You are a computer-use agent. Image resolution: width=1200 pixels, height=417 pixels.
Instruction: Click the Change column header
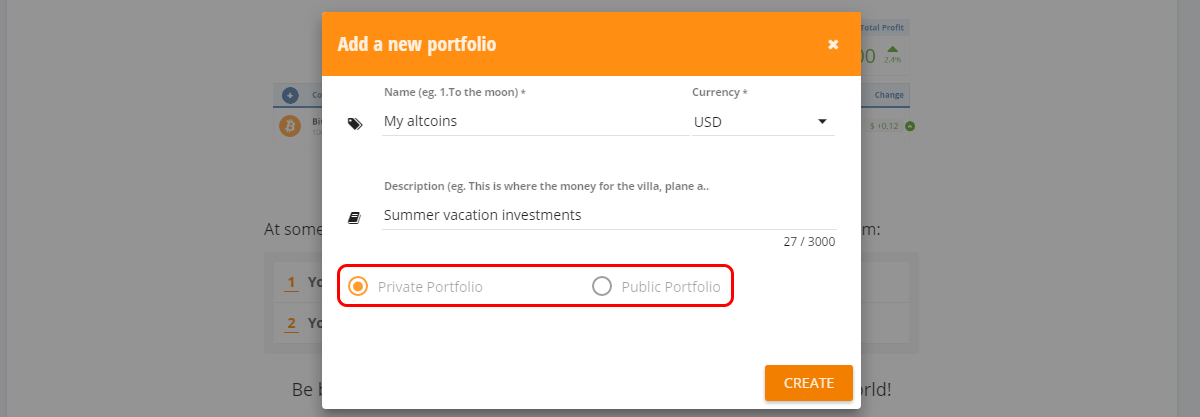pos(889,95)
